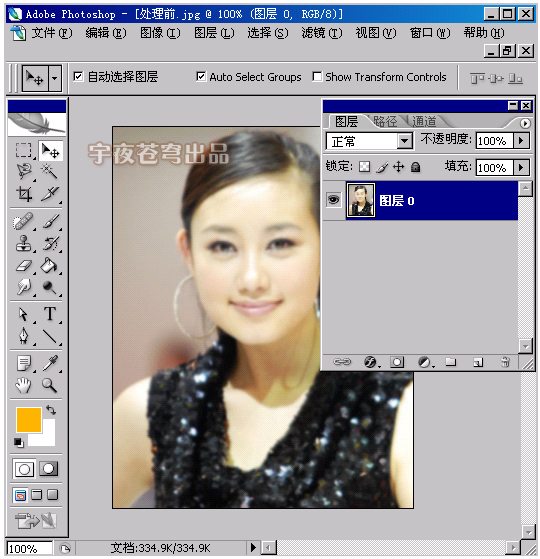The height and width of the screenshot is (559, 540).
Task: Open 图像(I) menu
Action: pyautogui.click(x=160, y=33)
